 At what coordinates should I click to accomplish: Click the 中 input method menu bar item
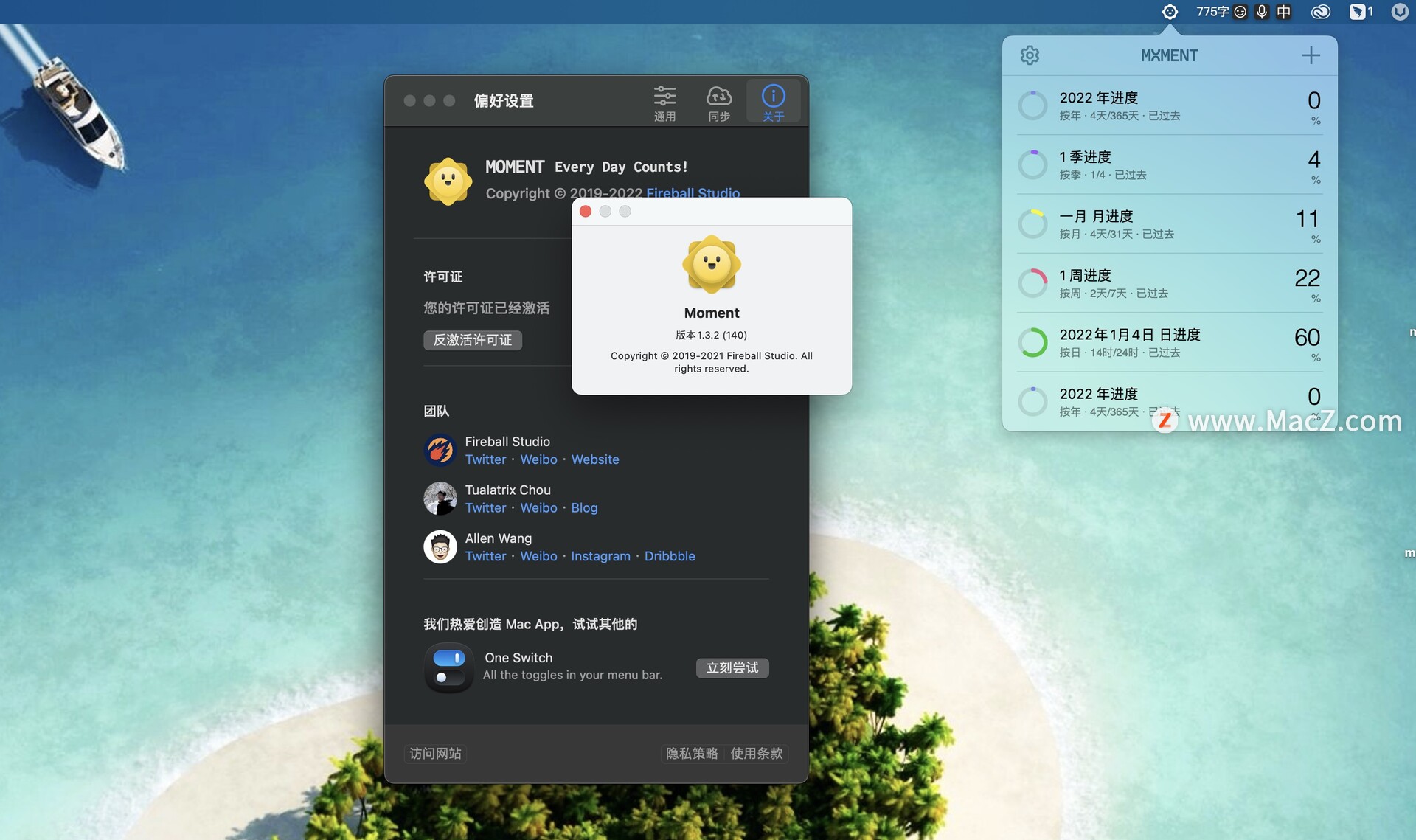pos(1284,11)
